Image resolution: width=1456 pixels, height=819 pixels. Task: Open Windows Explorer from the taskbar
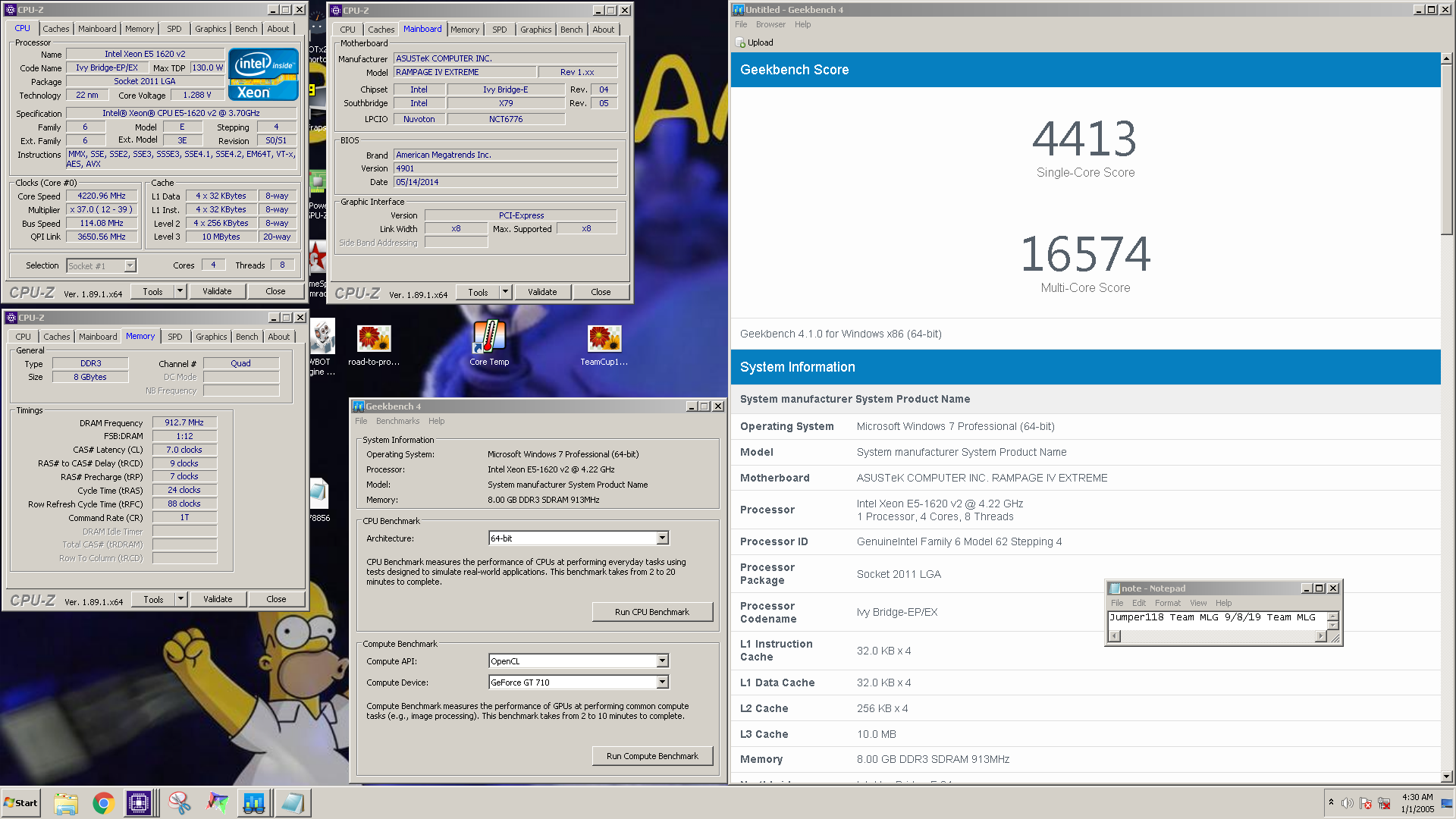[66, 803]
